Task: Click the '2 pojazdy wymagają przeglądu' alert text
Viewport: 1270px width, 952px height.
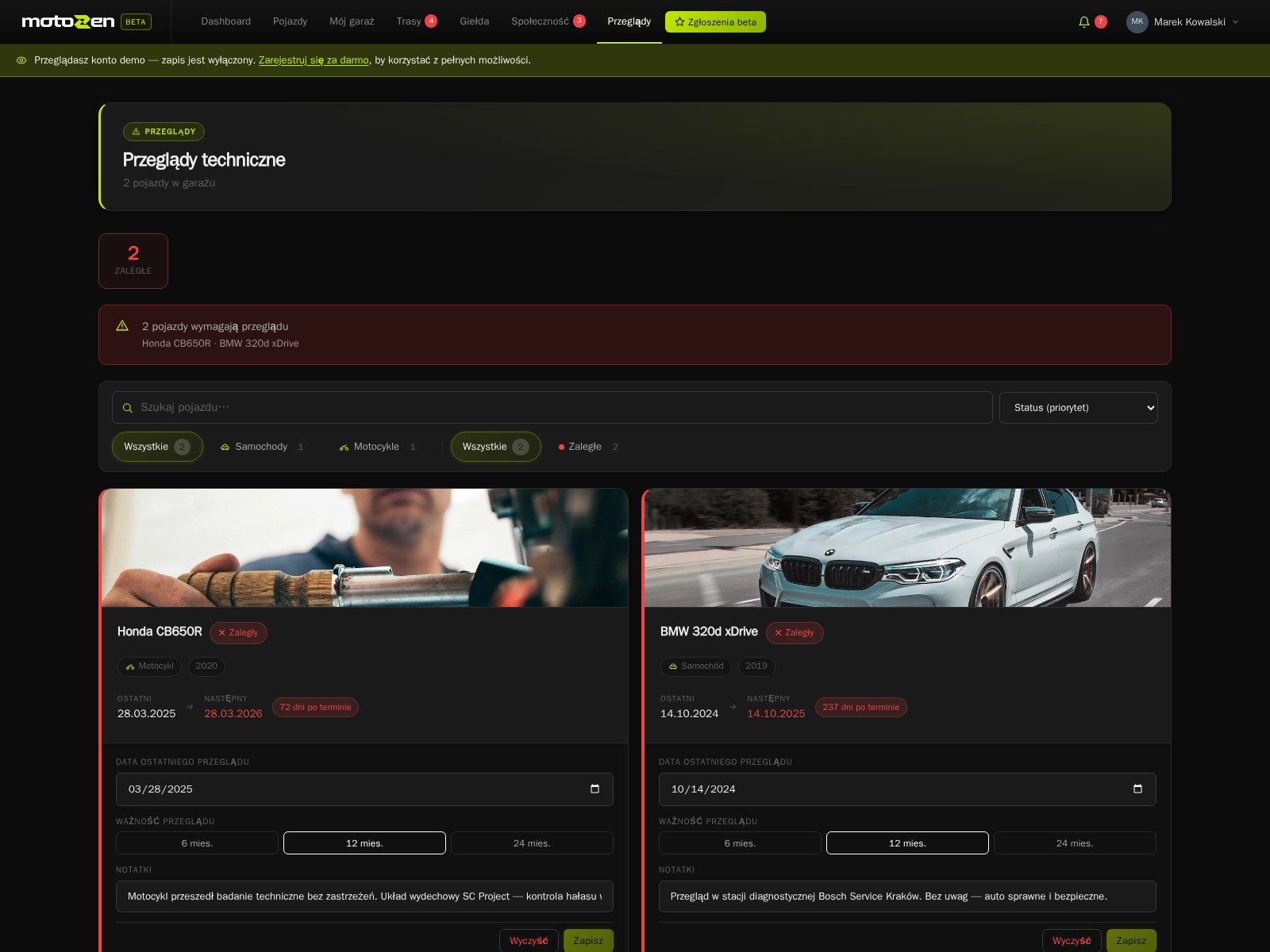Action: (x=215, y=326)
